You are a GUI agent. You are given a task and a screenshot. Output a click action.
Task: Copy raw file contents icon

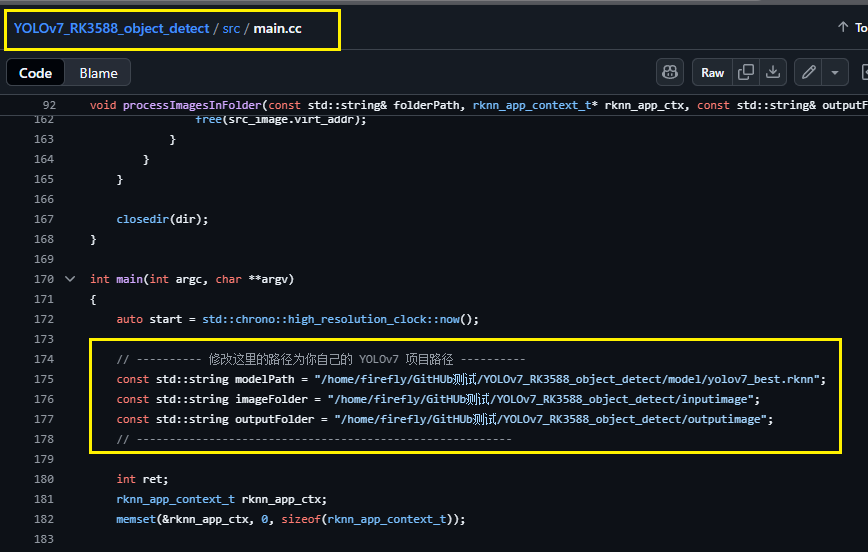746,73
